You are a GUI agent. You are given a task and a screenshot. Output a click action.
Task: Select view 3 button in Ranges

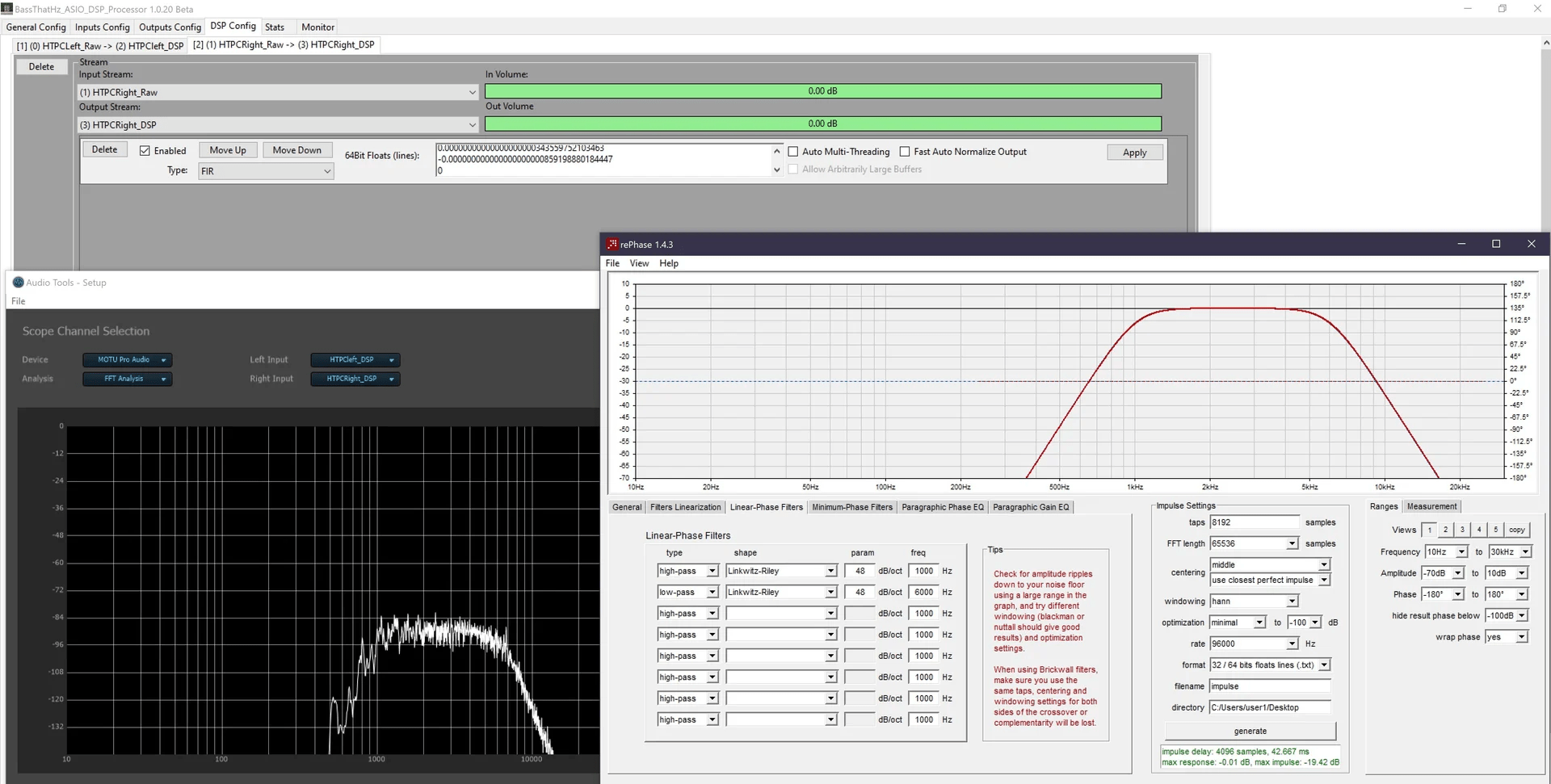coord(1462,530)
